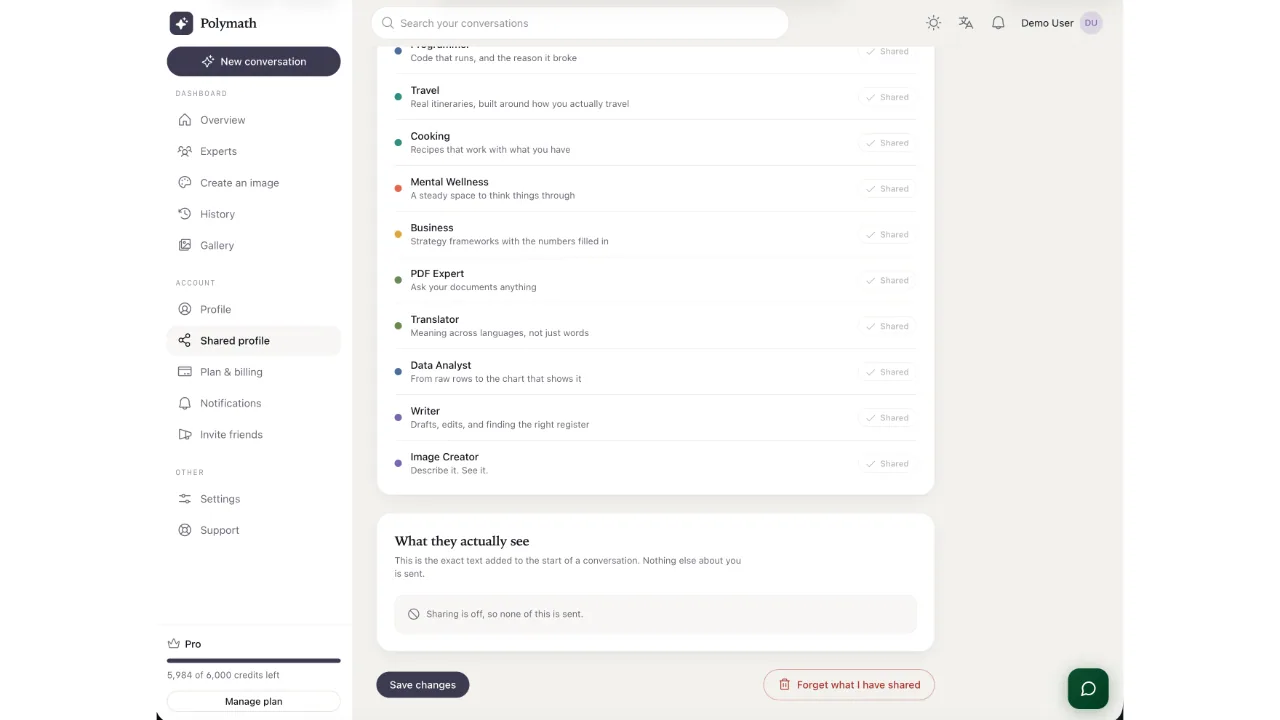Toggle Shared for Image Creator
This screenshot has width=1280, height=720.
click(887, 464)
